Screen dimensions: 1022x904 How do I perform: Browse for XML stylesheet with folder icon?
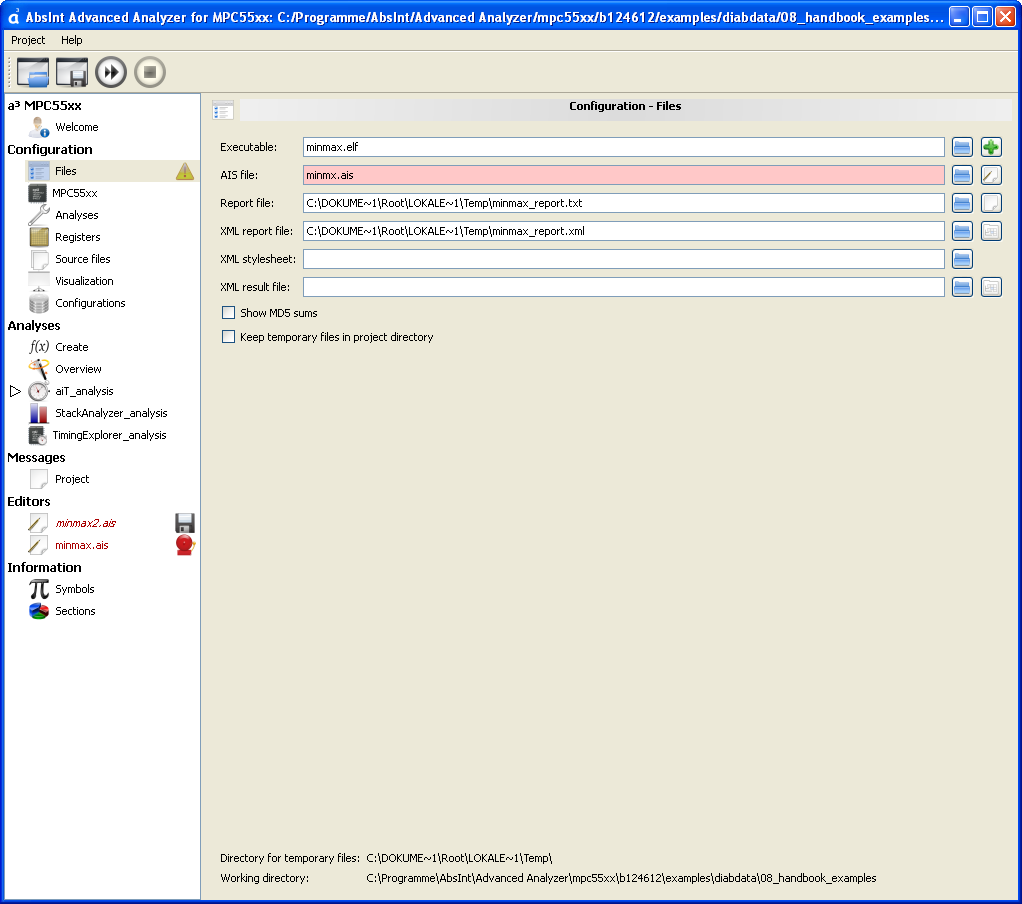tap(962, 259)
